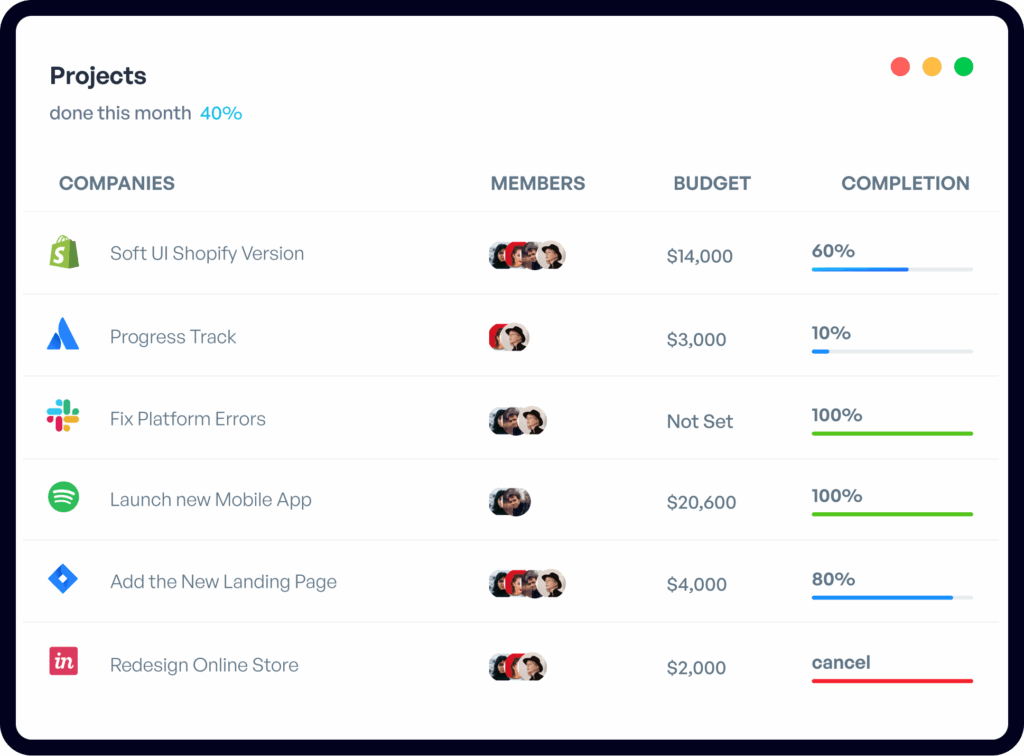Open Redesign Online Store project
The height and width of the screenshot is (756, 1024).
pos(204,665)
